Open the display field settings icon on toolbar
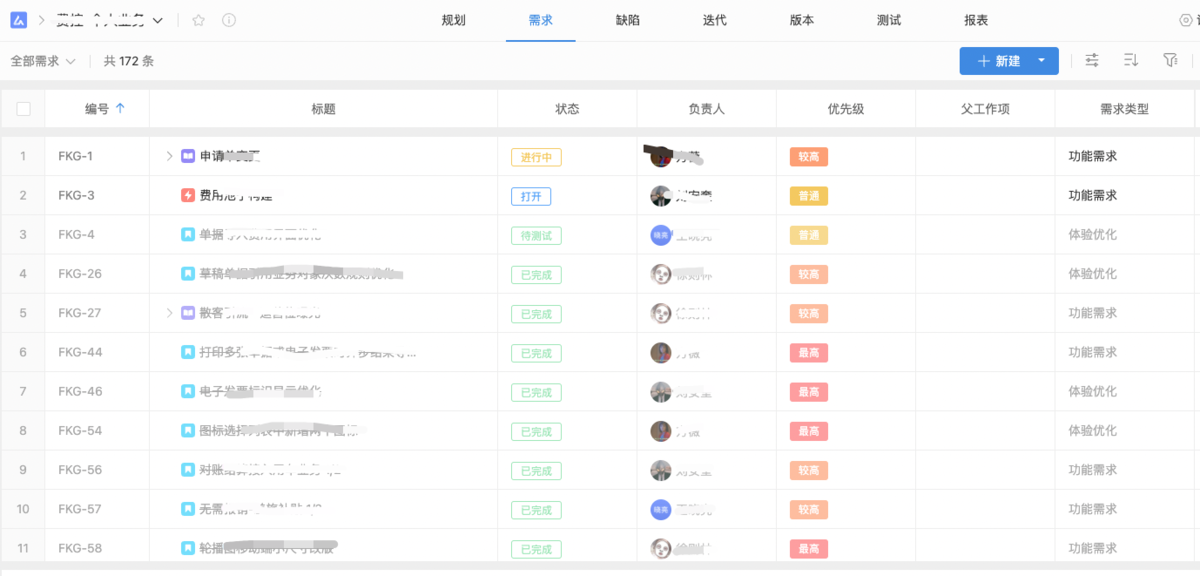 click(x=1091, y=60)
